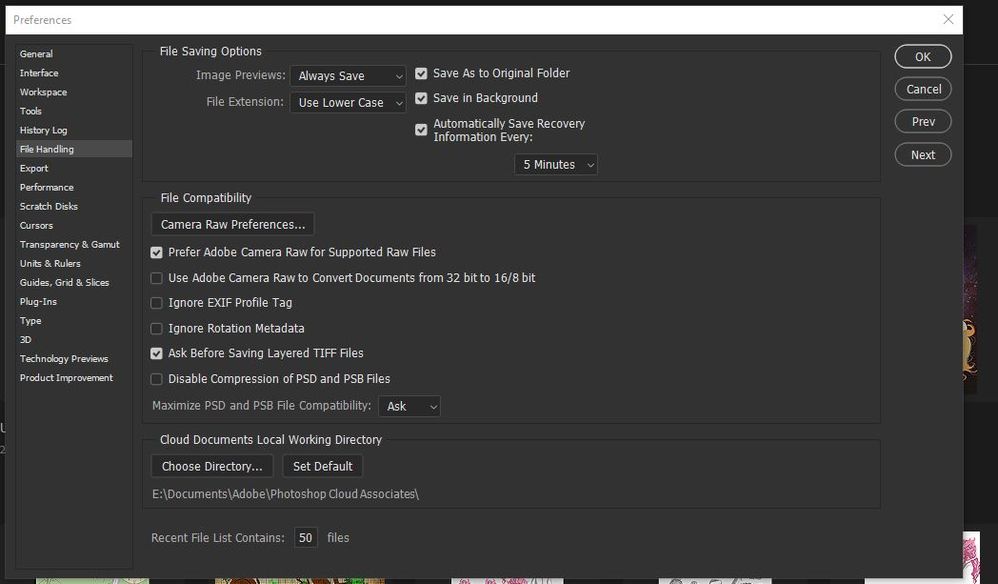
Task: Toggle Ask Before Saving Layered TIFF Files
Action: click(x=156, y=353)
